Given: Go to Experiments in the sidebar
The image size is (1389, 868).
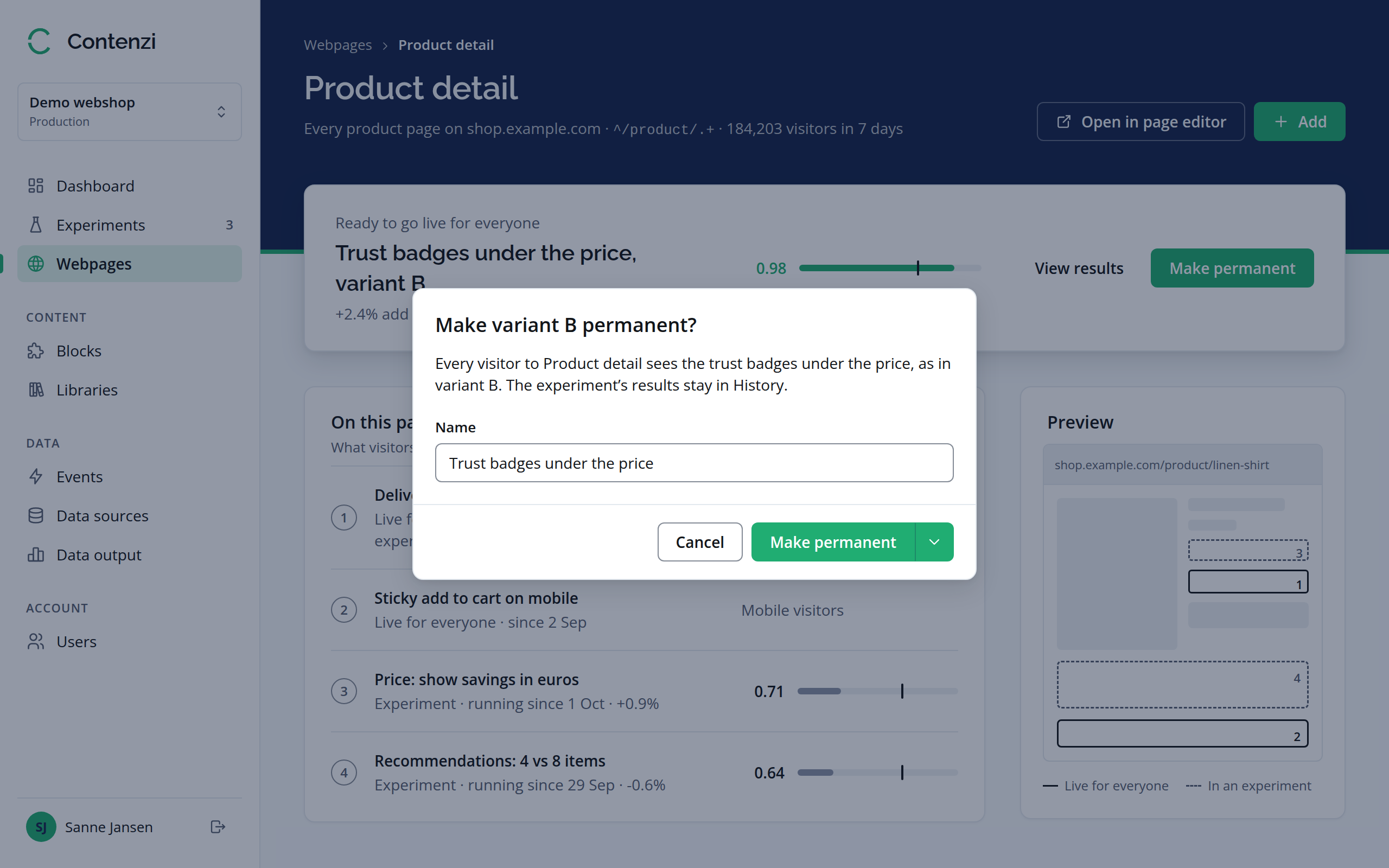Looking at the screenshot, I should [130, 225].
